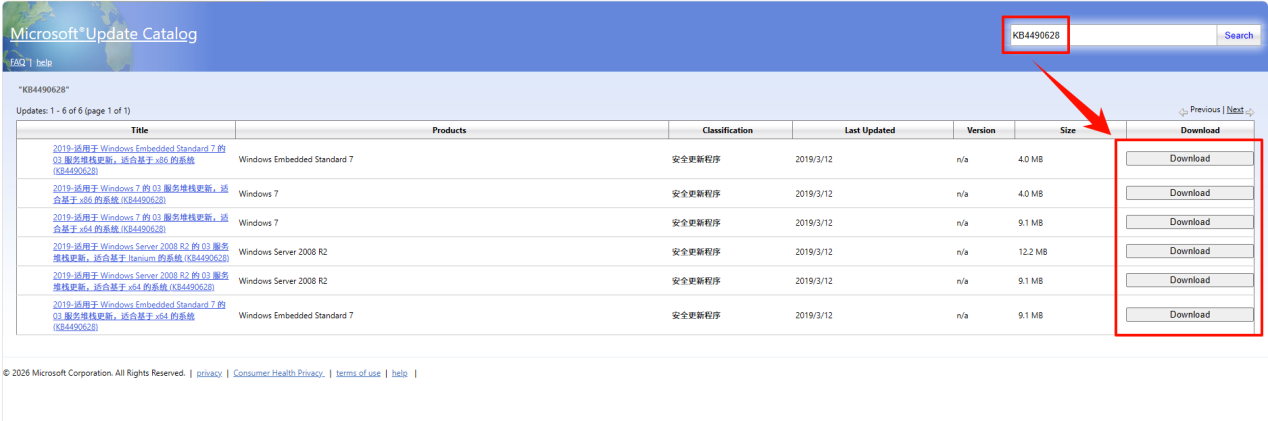Open Windows 7 x64 update title link
The image size is (1268, 421).
(140, 222)
